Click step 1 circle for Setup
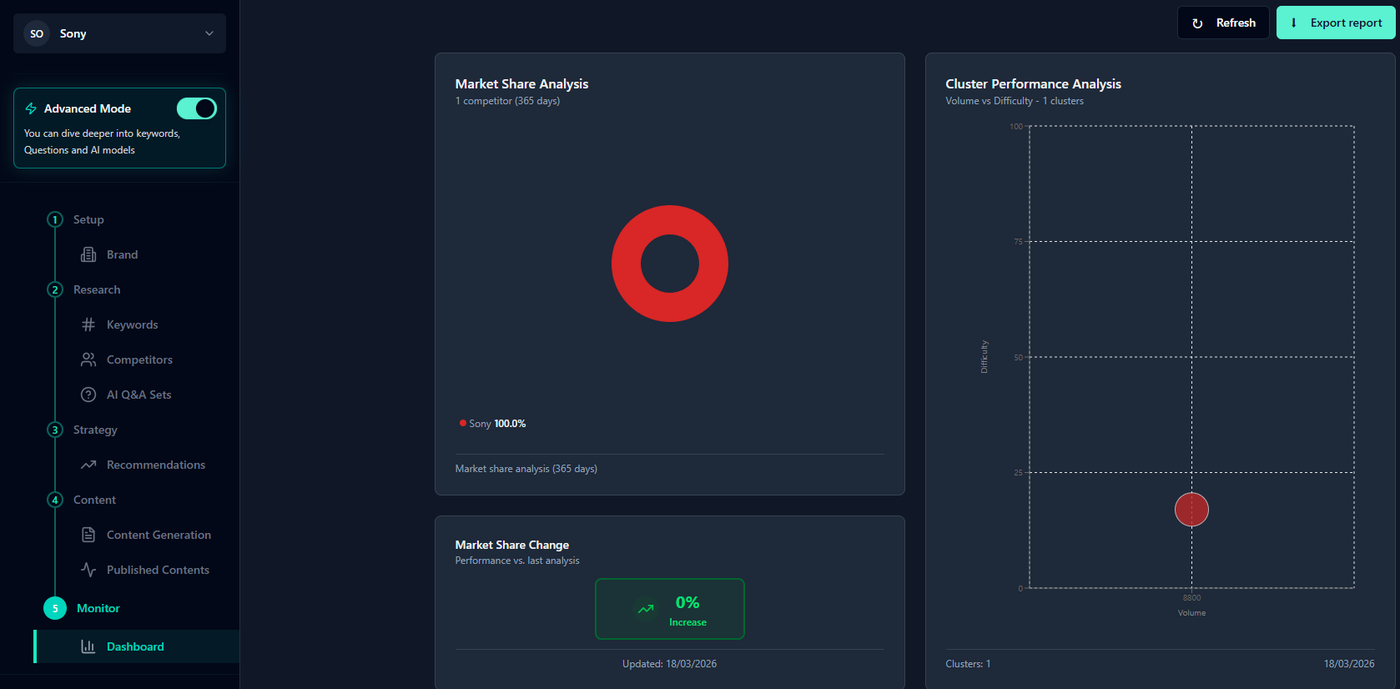This screenshot has height=689, width=1400. [55, 219]
